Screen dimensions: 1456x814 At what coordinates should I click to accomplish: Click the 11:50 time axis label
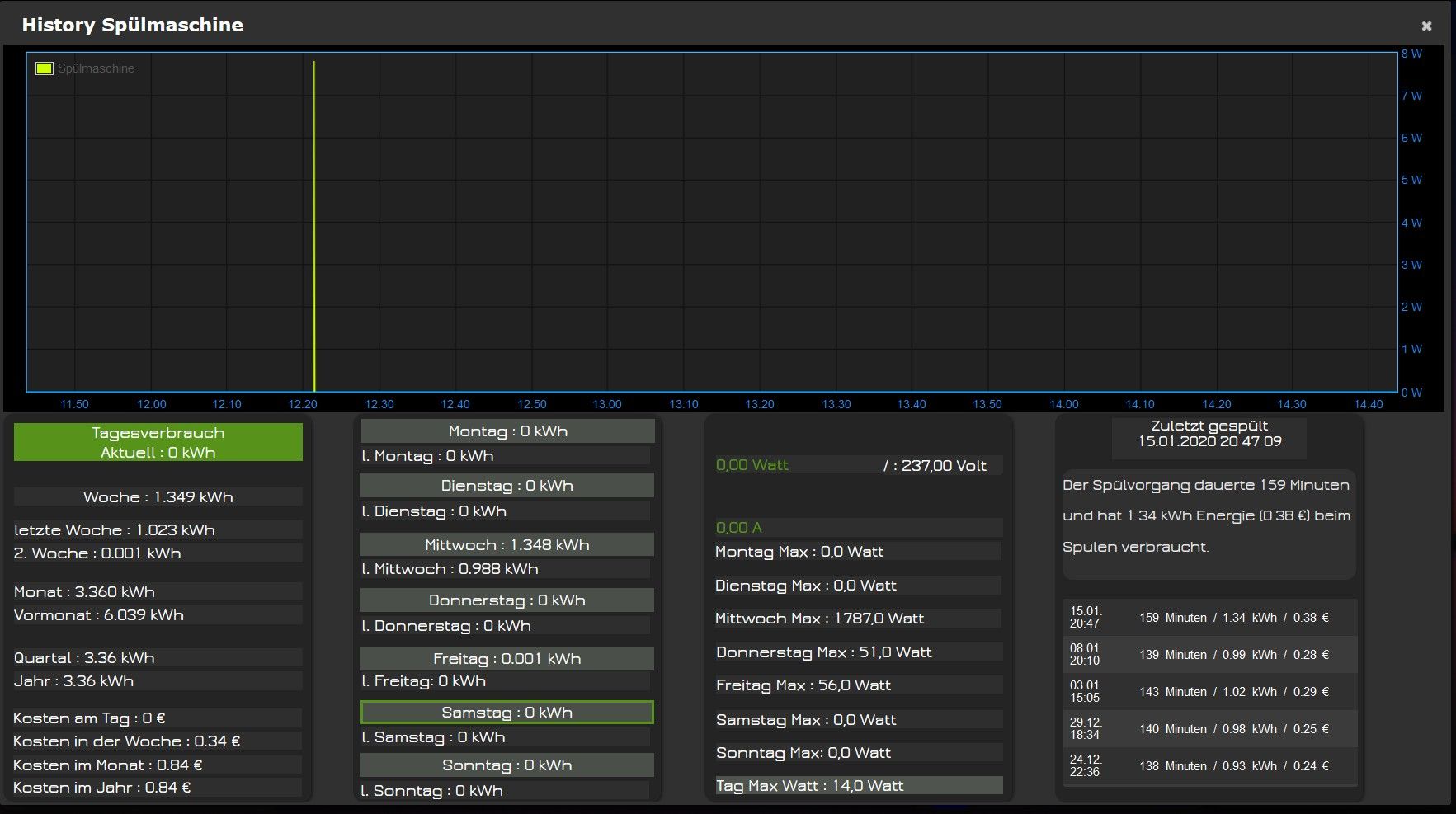point(74,404)
